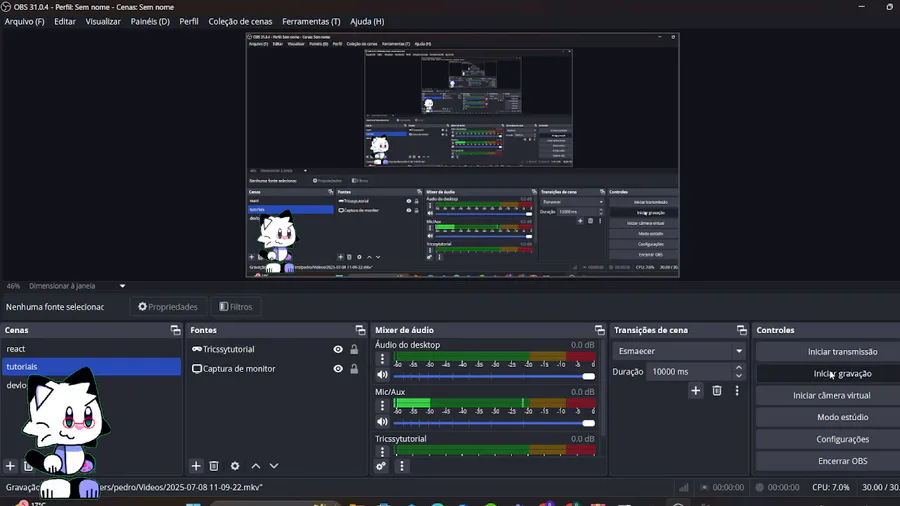Open the Arquivo (F) menu

[x=24, y=21]
